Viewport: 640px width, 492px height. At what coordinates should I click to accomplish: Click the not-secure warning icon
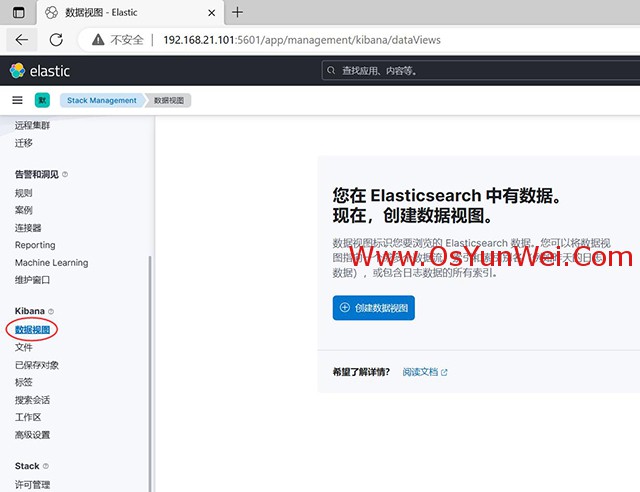pyautogui.click(x=98, y=40)
